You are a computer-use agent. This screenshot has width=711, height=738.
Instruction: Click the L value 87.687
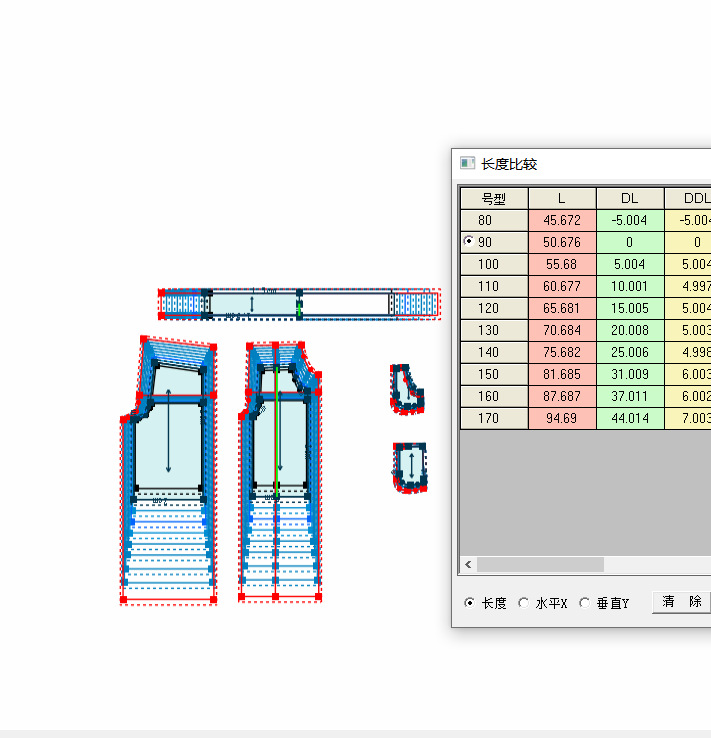click(x=562, y=396)
